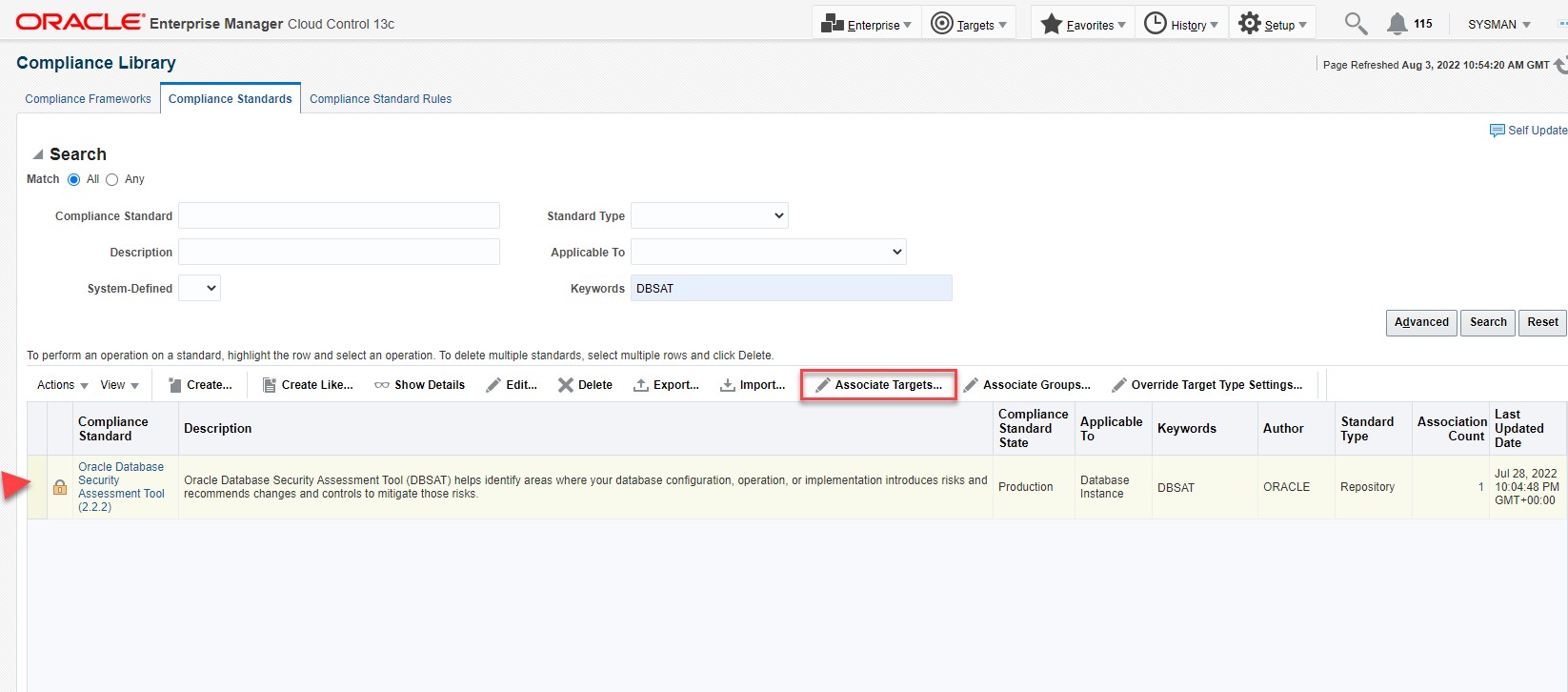Click Override Target Type Settings button
Viewport: 1568px width, 692px height.
point(1207,385)
